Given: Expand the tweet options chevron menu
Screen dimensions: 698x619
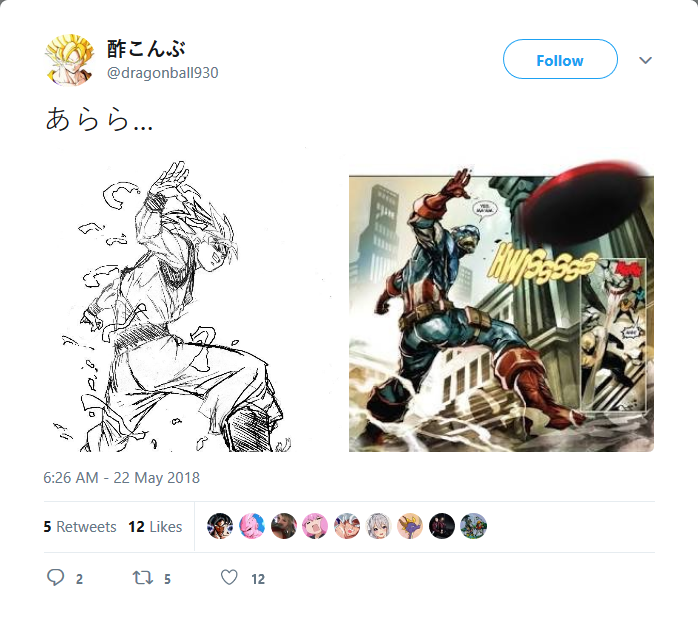Looking at the screenshot, I should pos(645,60).
